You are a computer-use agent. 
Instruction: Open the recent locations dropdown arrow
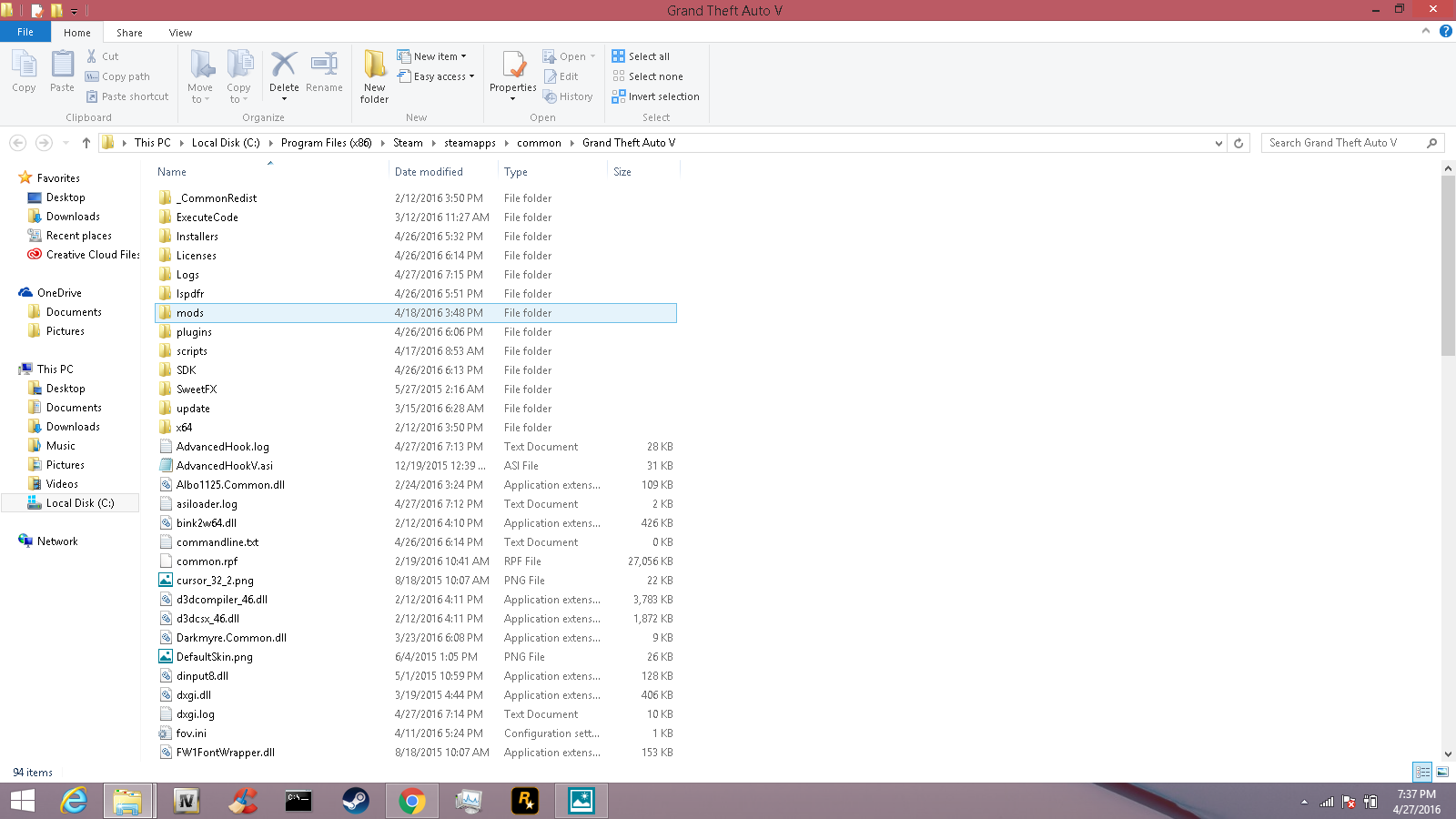66,143
